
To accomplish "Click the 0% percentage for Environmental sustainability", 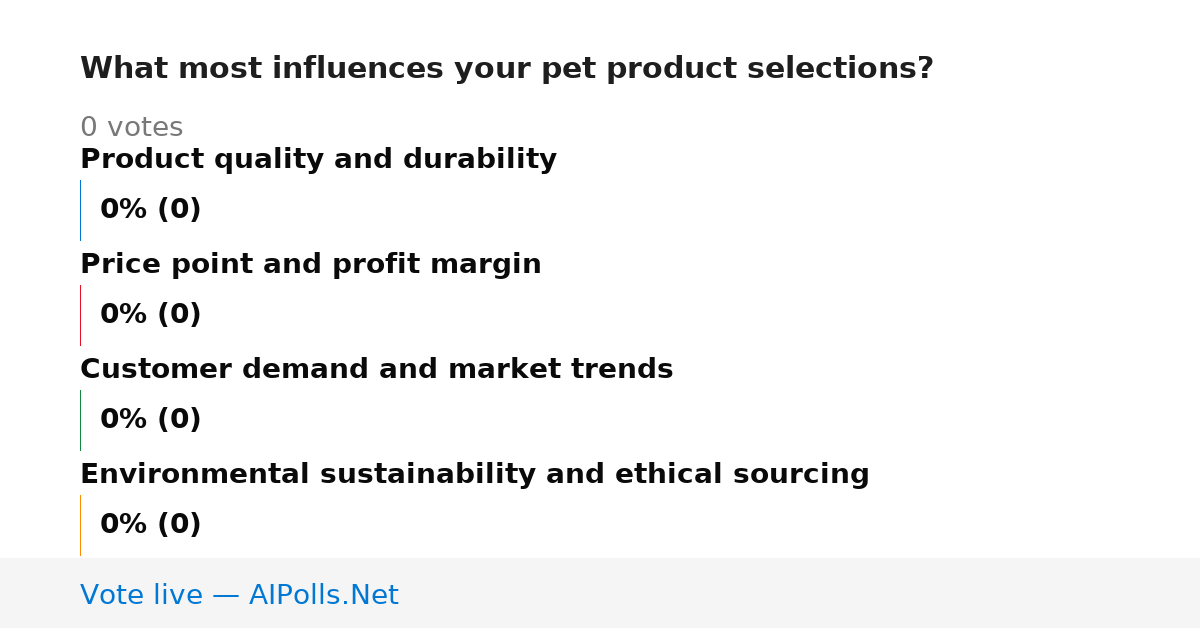I will tap(124, 525).
